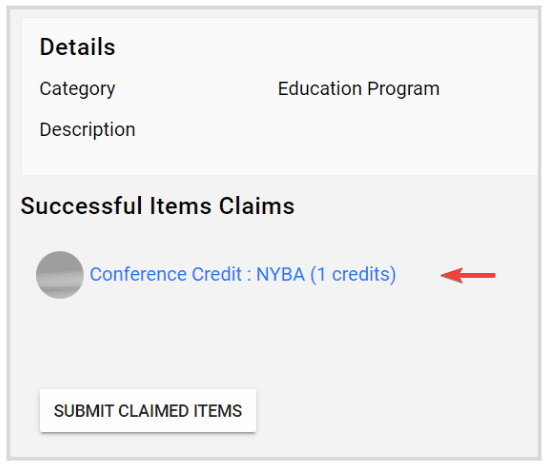Open the Conference Credit : NYBA link

click(243, 274)
